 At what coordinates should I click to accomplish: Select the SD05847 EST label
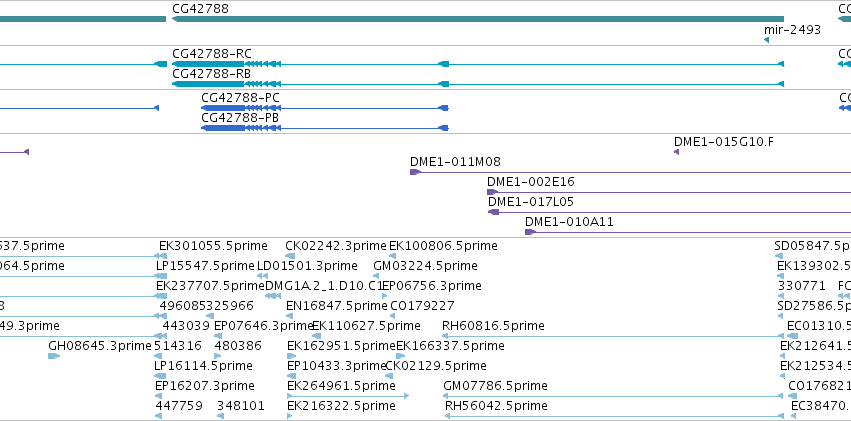point(812,246)
